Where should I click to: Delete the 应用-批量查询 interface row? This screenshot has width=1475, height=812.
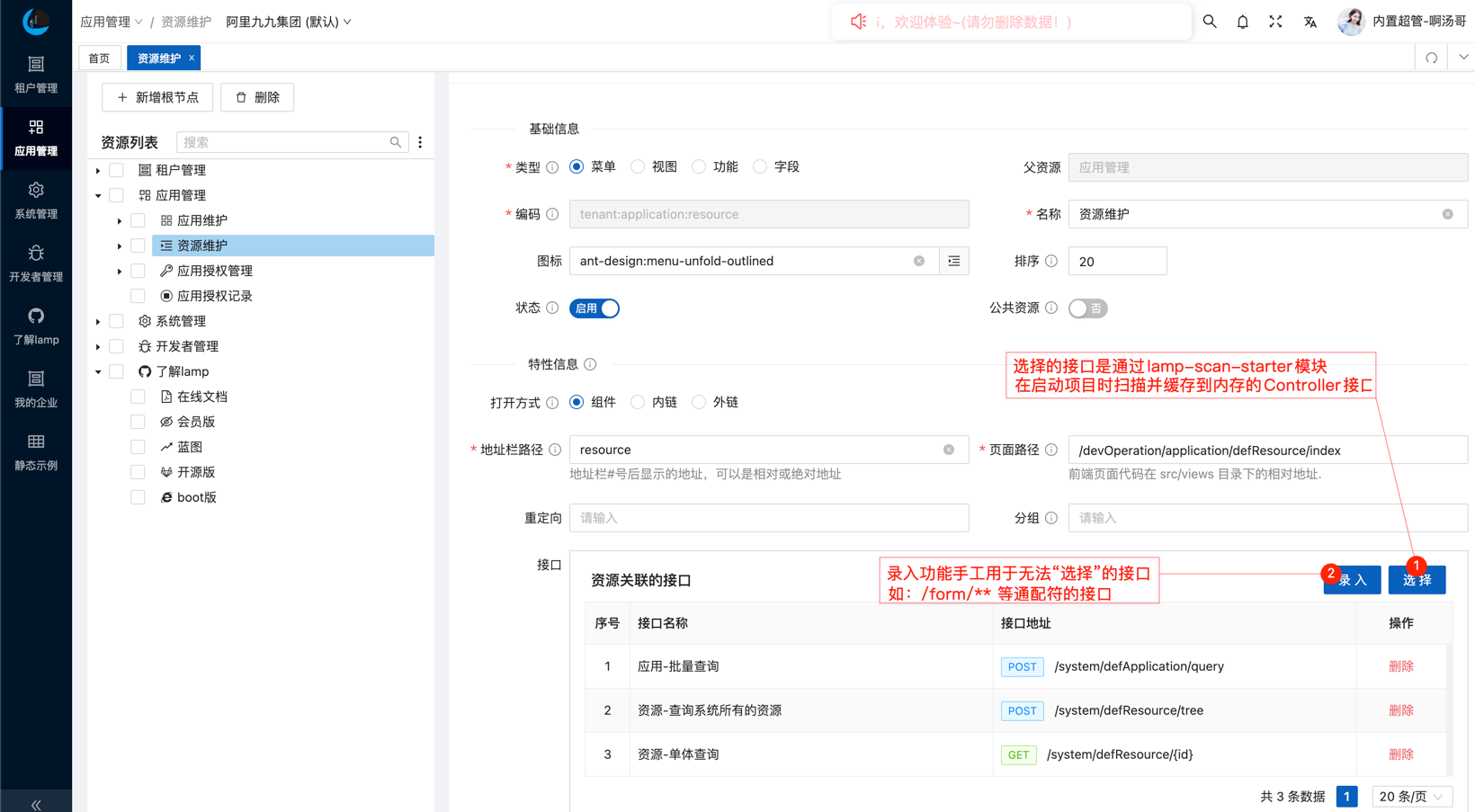tap(1400, 666)
